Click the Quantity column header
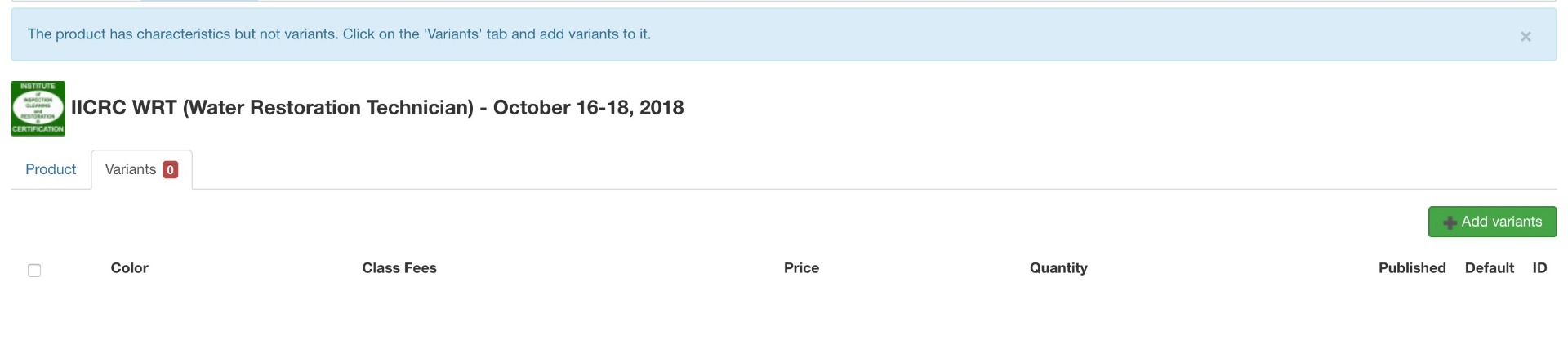1568x341 pixels. (x=1058, y=268)
